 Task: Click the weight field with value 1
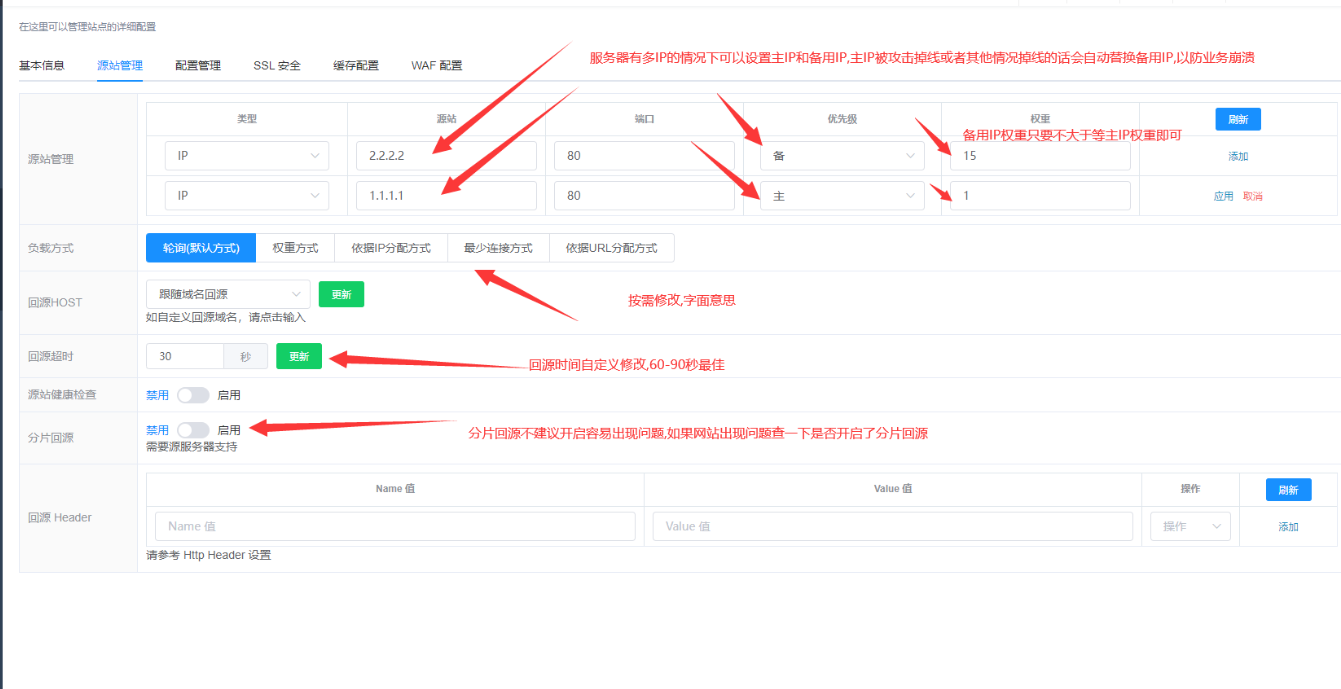point(1040,196)
